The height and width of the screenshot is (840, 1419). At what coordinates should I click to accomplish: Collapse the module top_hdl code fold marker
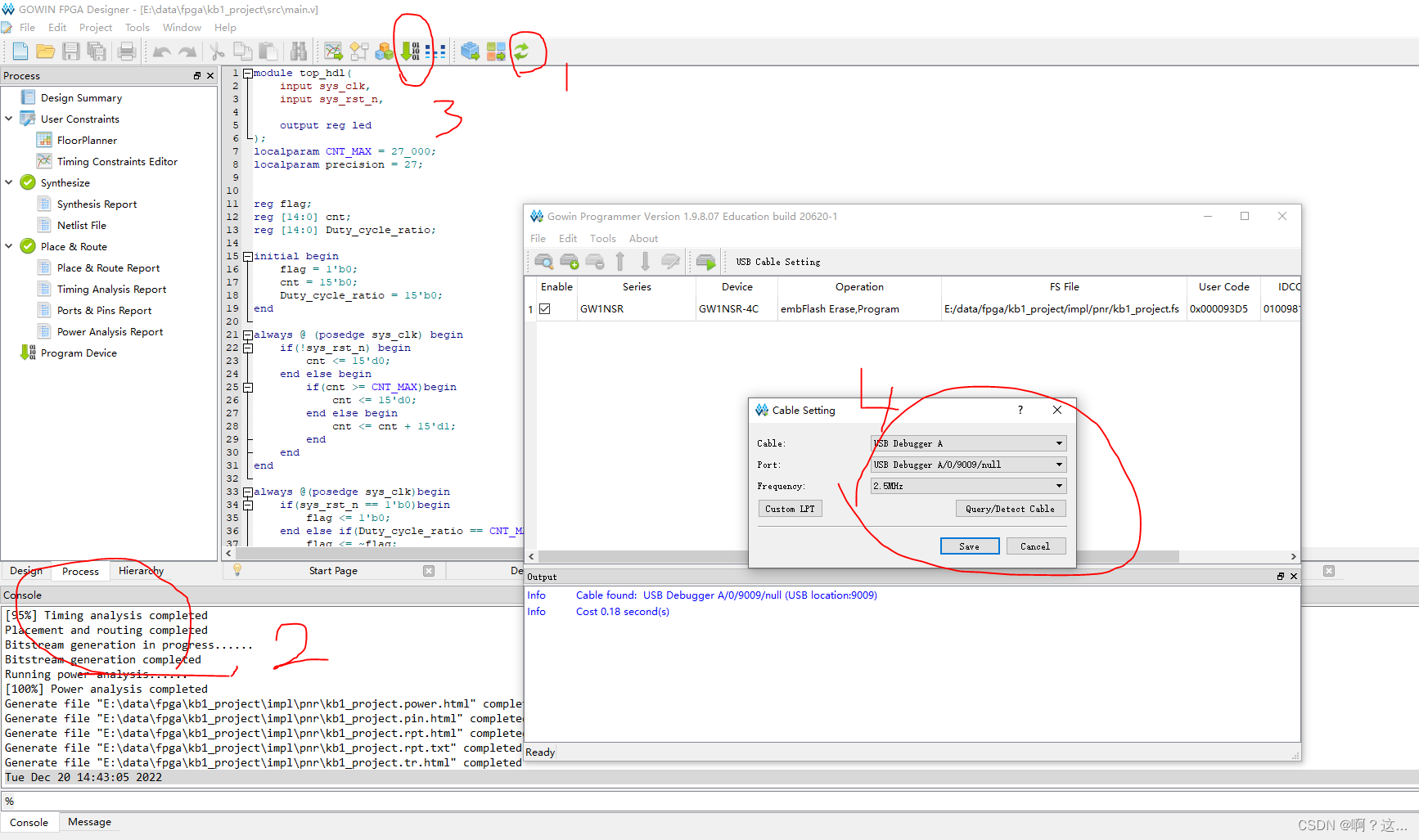click(248, 73)
